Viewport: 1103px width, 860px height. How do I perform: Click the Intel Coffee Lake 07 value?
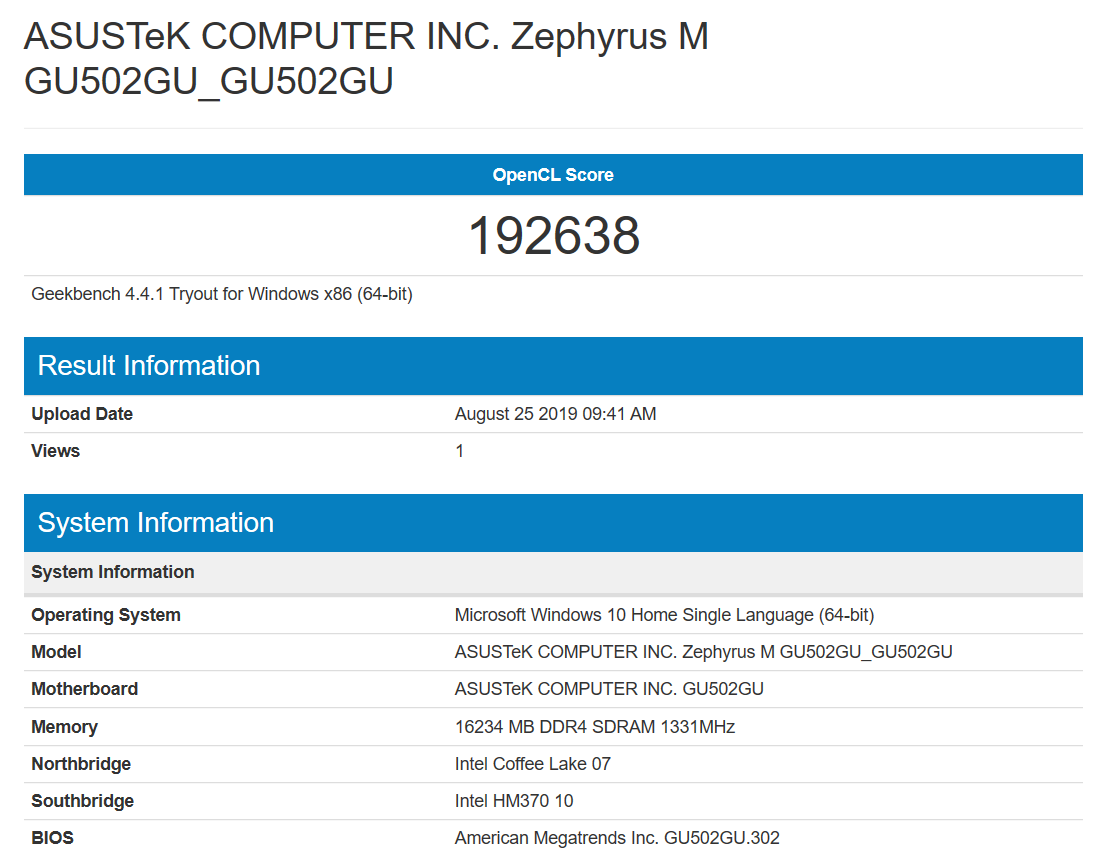(533, 764)
